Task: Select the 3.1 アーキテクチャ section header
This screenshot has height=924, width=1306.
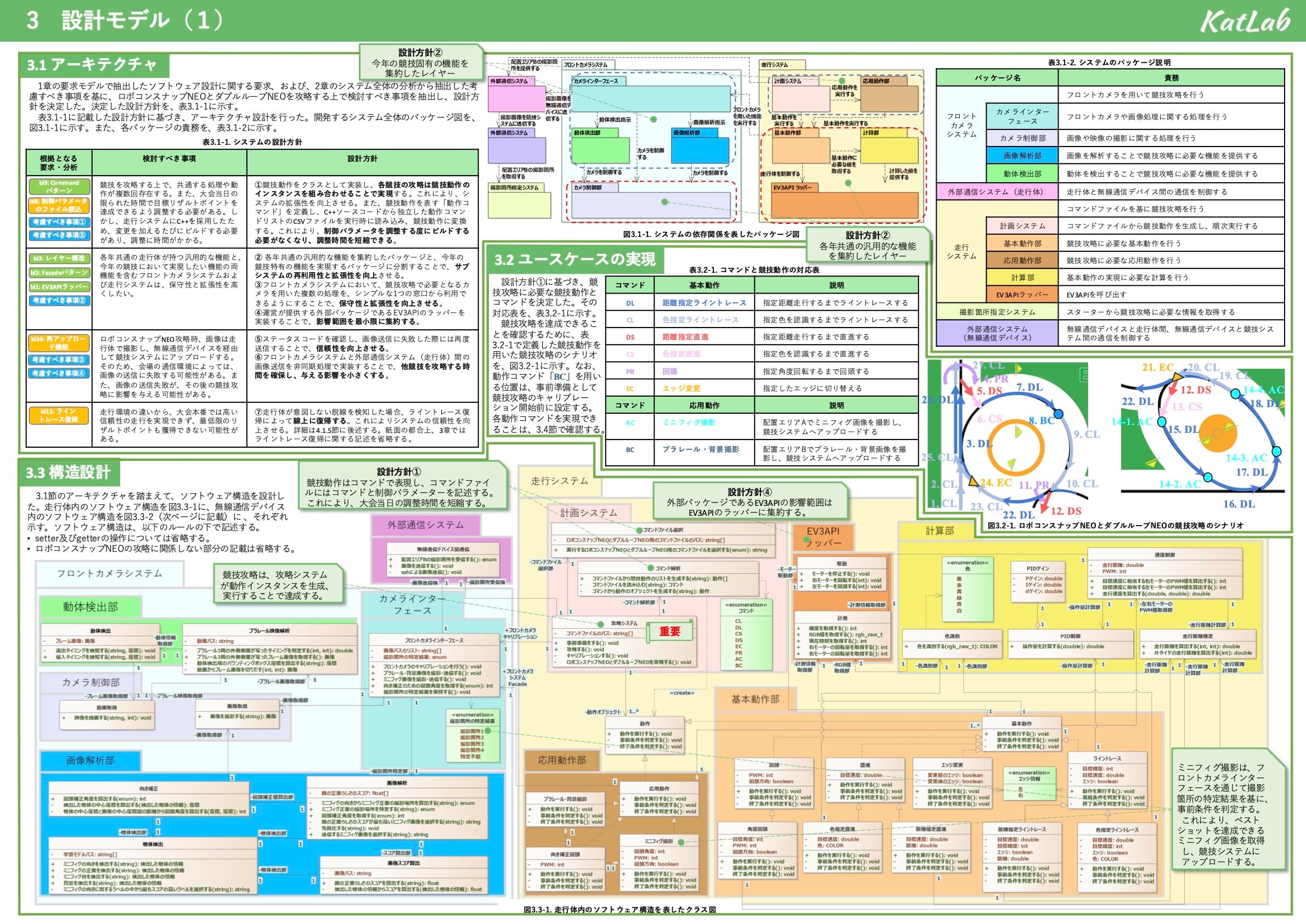Action: (x=93, y=65)
